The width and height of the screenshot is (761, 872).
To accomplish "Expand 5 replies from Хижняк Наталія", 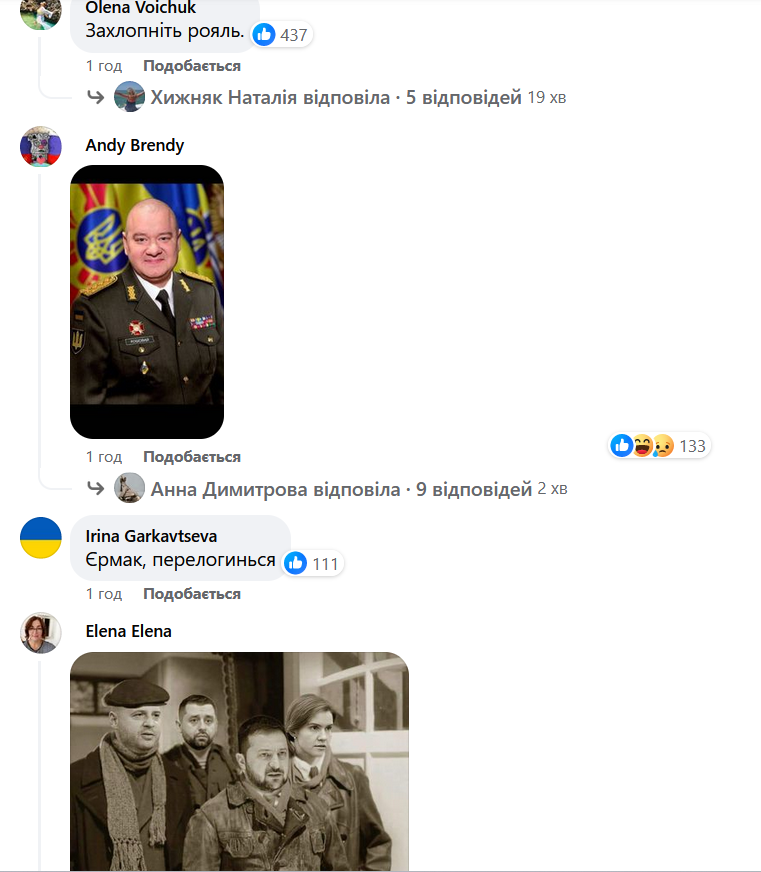I will pyautogui.click(x=336, y=97).
